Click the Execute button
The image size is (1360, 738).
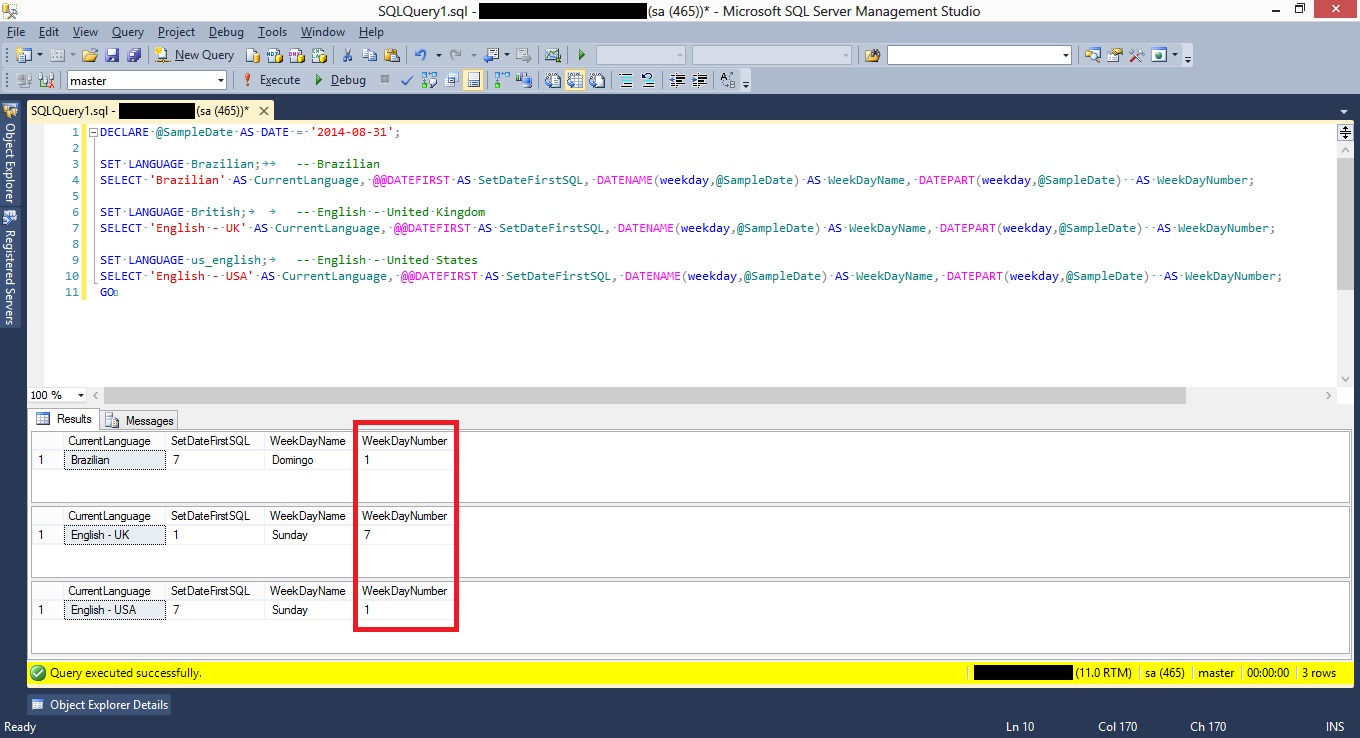click(x=271, y=80)
